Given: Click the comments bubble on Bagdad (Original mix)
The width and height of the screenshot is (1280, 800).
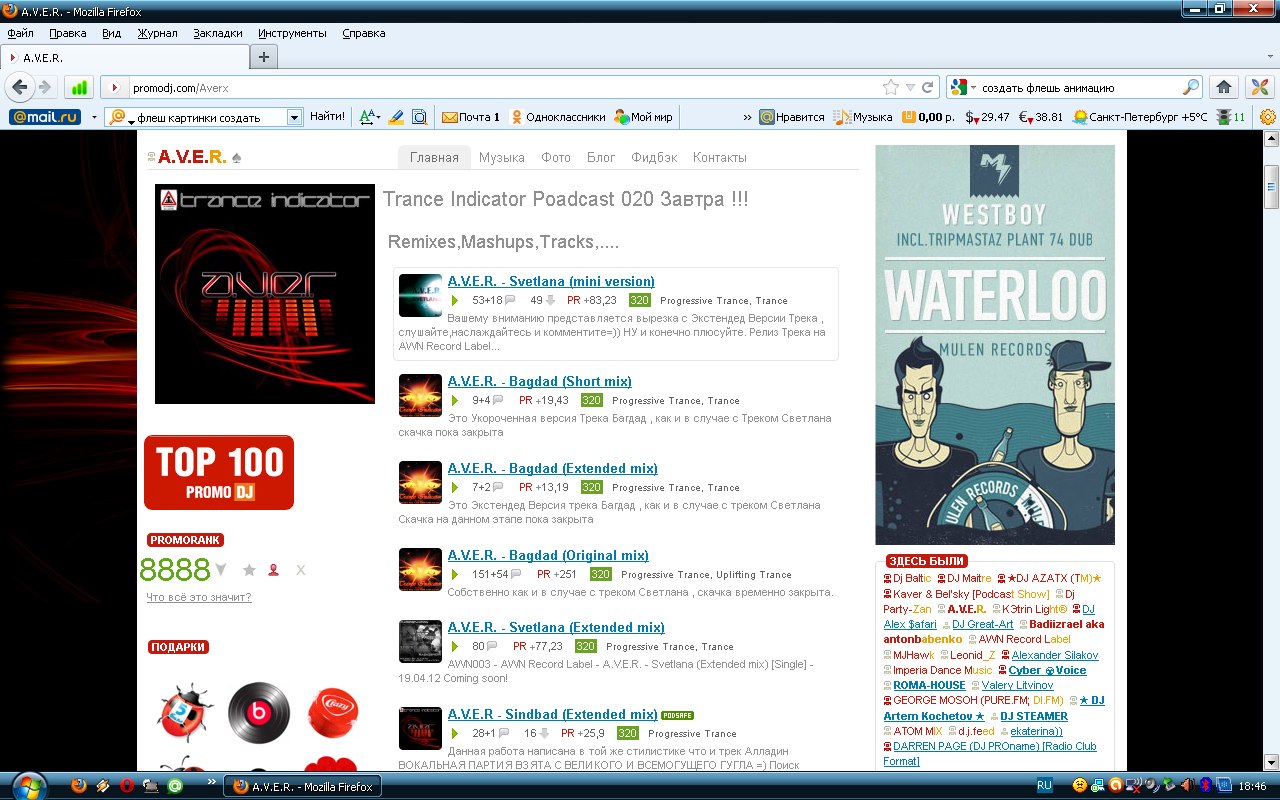Looking at the screenshot, I should [x=515, y=574].
